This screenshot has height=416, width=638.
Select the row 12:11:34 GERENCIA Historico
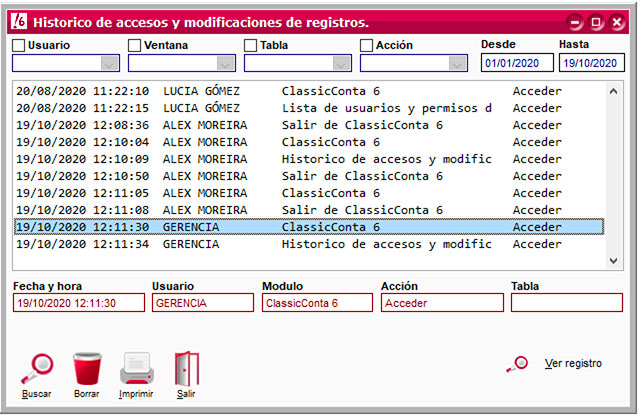(x=309, y=244)
